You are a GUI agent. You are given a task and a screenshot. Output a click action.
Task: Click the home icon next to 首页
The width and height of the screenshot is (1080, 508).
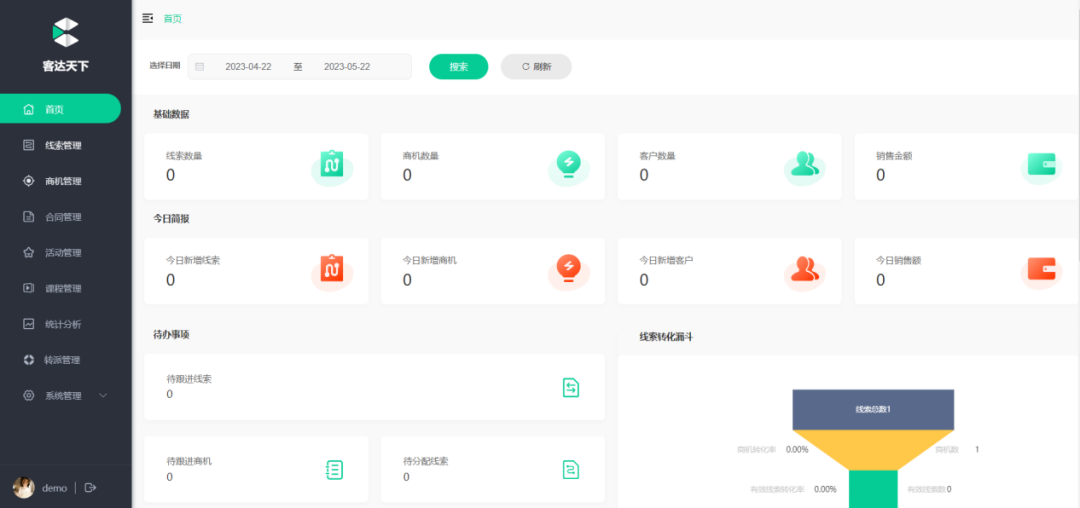coord(28,109)
